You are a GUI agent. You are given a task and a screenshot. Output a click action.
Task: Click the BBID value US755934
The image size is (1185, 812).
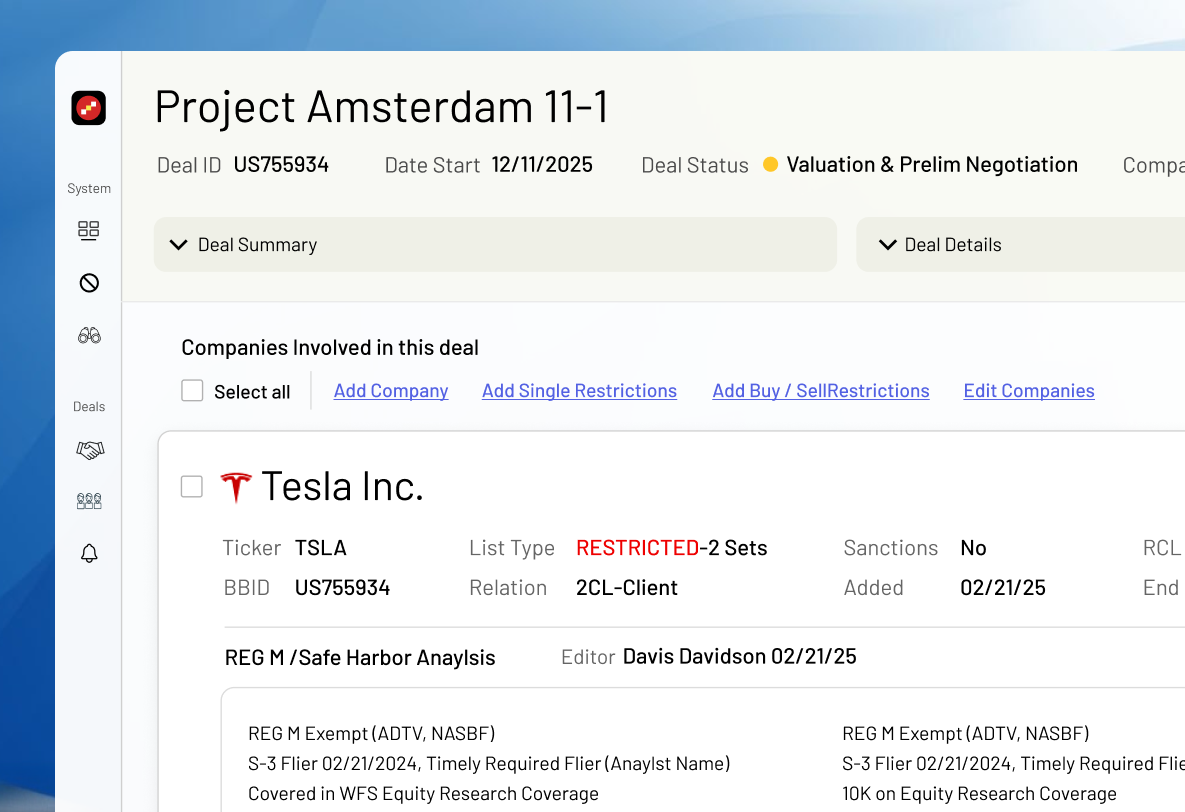click(x=342, y=587)
